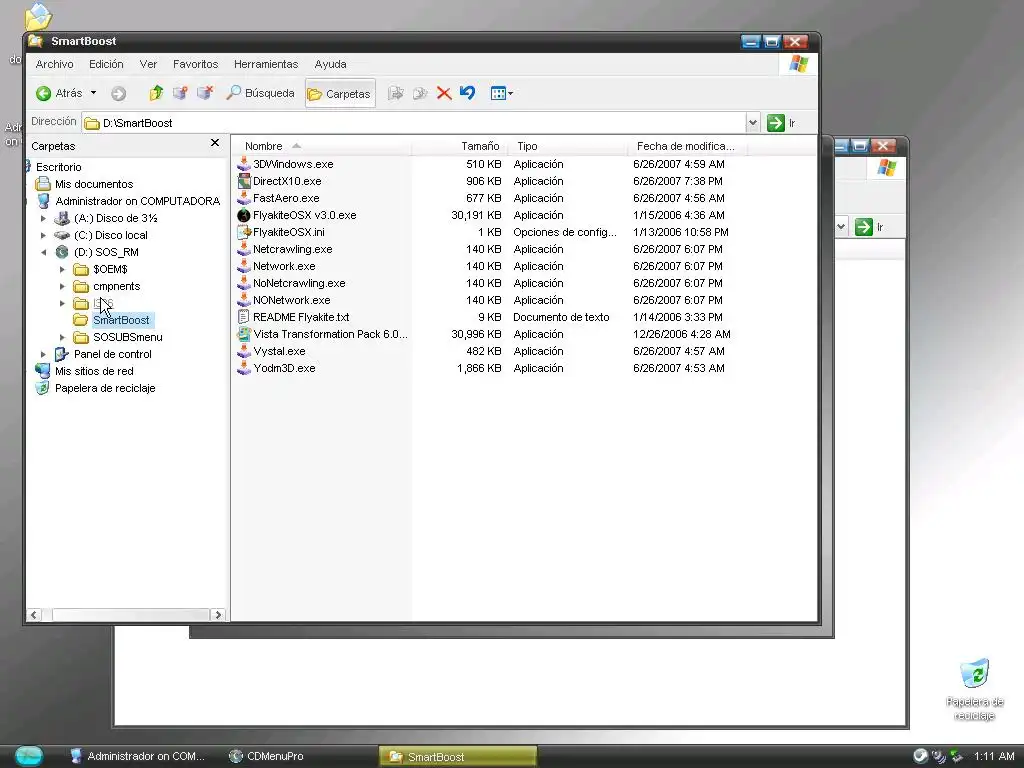This screenshot has height=768, width=1024.
Task: Click the Ir button in background window
Action: point(870,227)
